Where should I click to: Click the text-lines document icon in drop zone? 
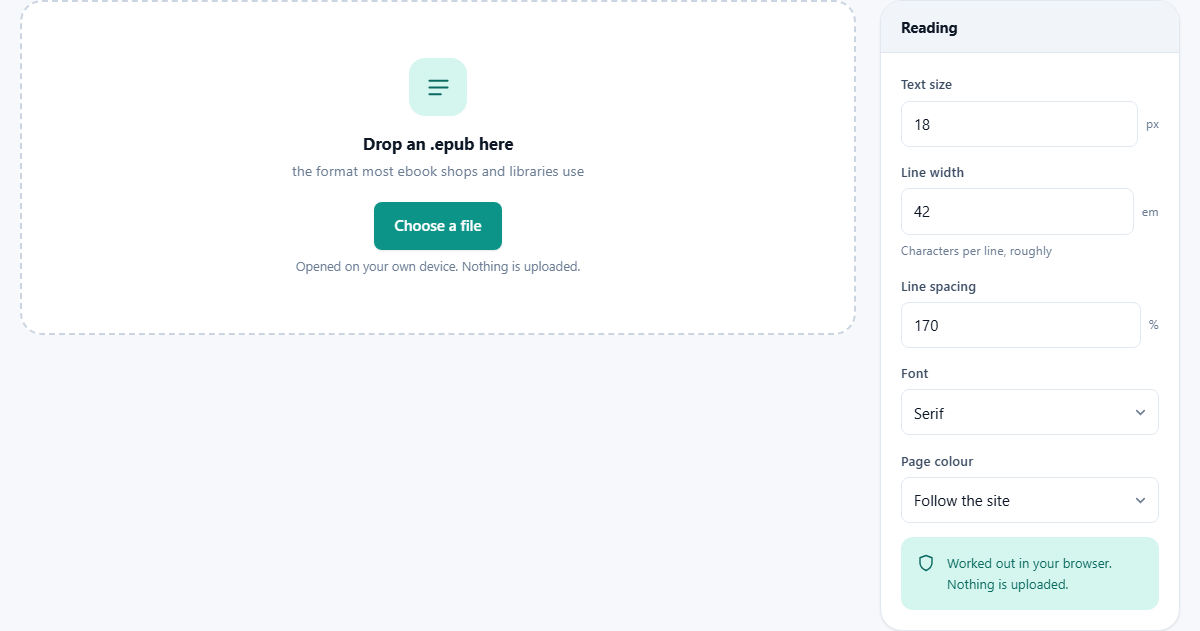coord(438,87)
